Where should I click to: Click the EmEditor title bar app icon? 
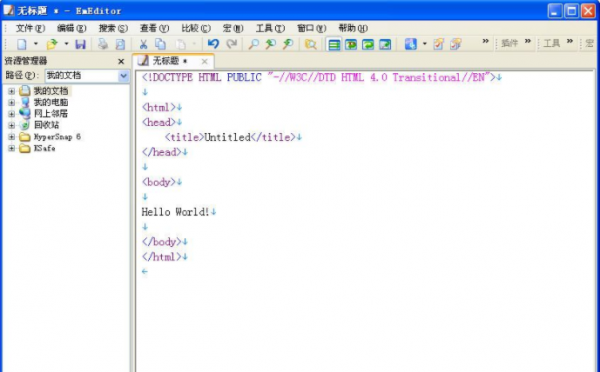[x=8, y=10]
